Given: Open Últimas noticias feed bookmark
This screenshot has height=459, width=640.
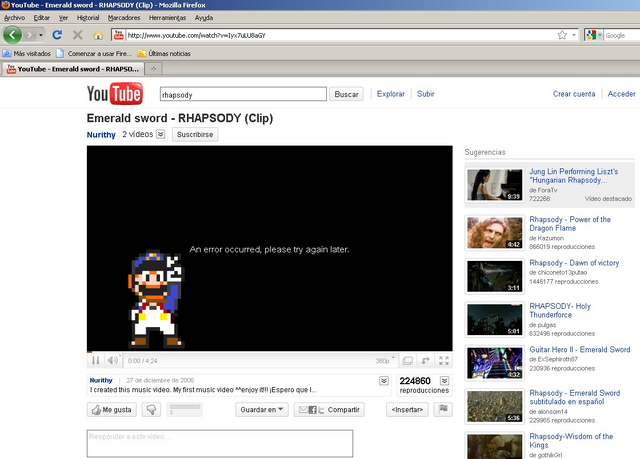Looking at the screenshot, I should (x=164, y=53).
